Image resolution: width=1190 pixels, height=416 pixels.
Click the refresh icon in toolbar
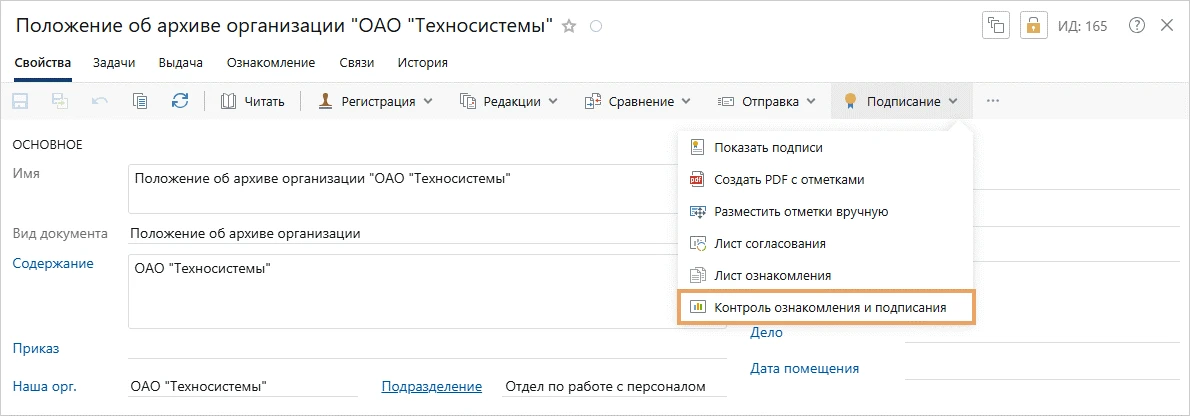point(180,101)
